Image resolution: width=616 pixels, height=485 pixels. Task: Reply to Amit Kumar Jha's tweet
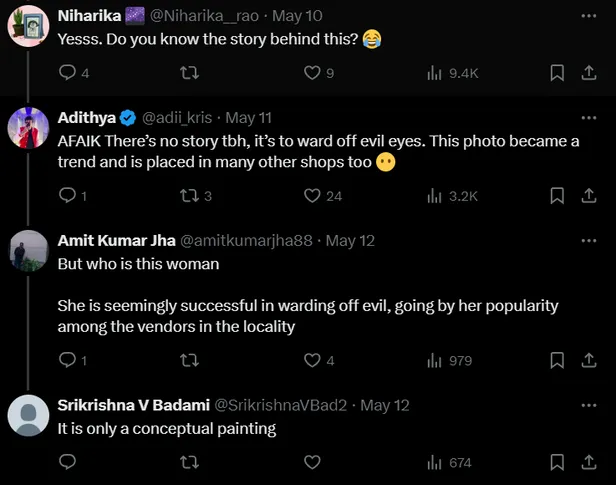coord(68,360)
